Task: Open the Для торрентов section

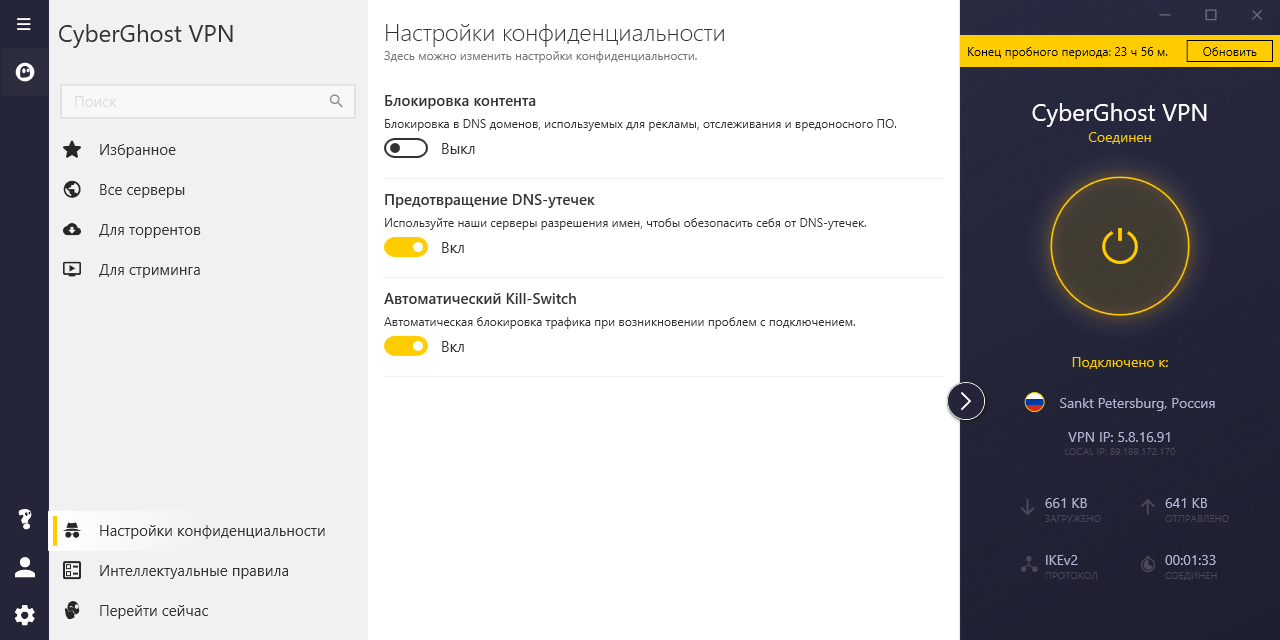Action: pos(150,230)
